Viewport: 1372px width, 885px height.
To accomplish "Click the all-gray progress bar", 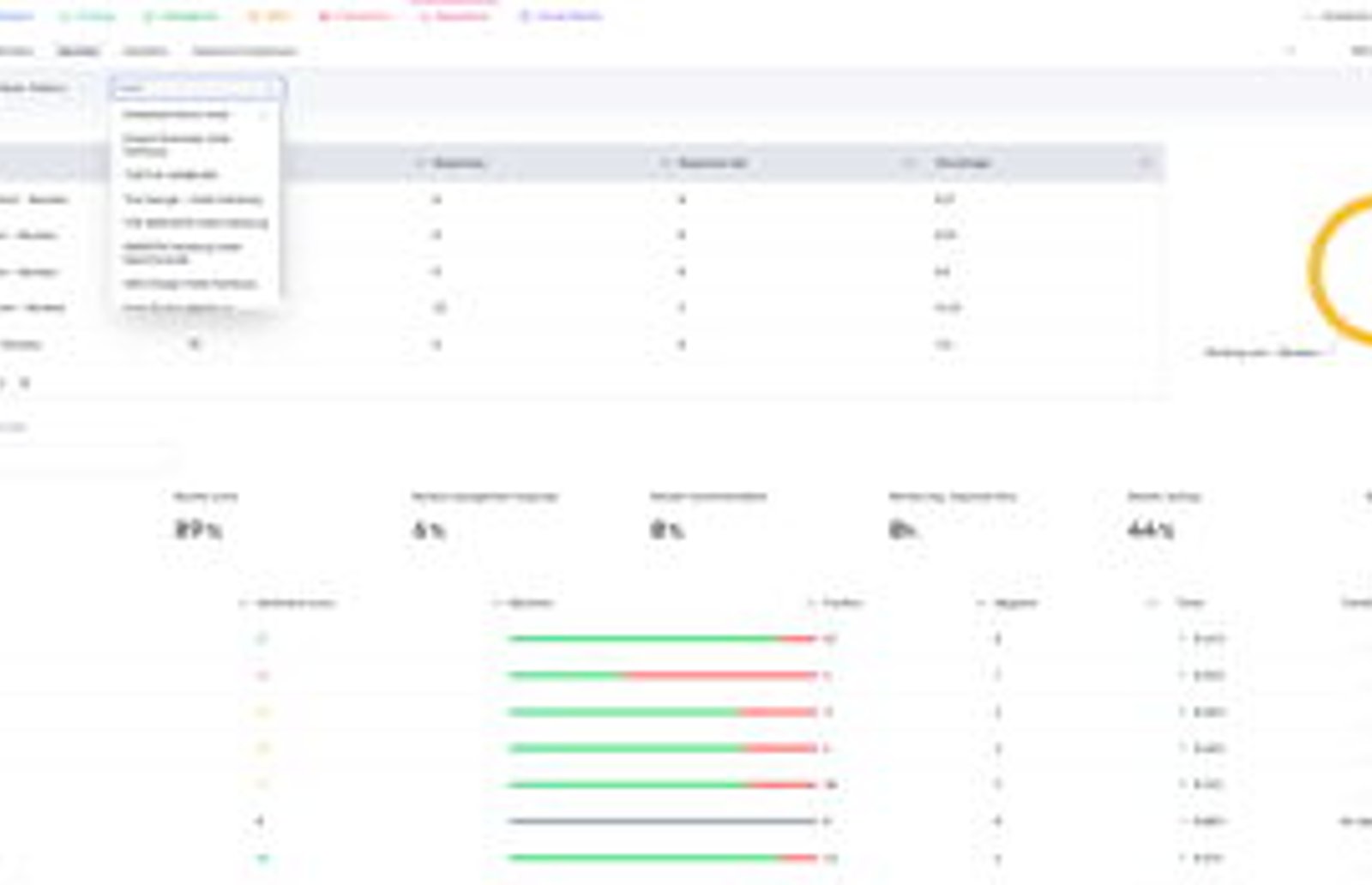I will 662,822.
